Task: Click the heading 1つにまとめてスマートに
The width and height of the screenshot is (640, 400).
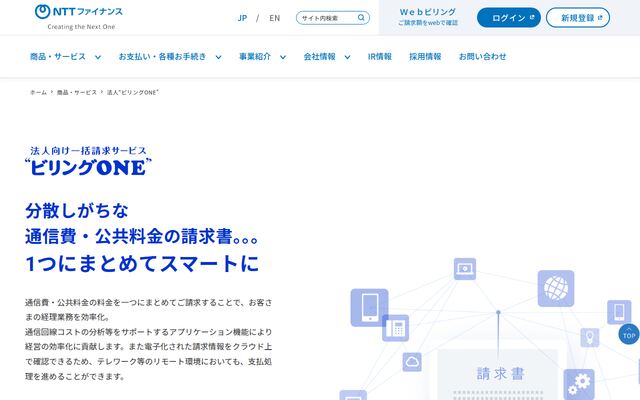Action: tap(142, 263)
